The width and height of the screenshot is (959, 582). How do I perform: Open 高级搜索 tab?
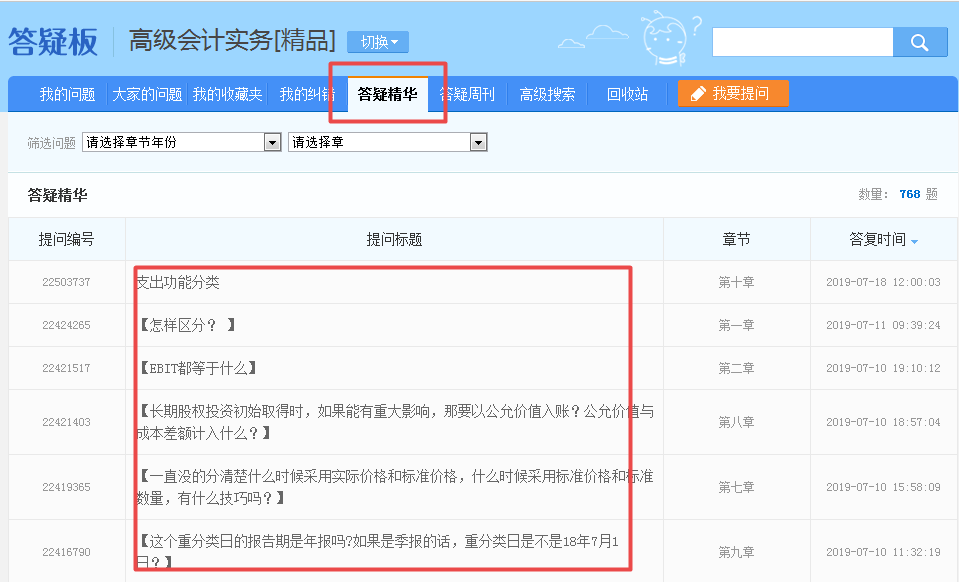[547, 95]
